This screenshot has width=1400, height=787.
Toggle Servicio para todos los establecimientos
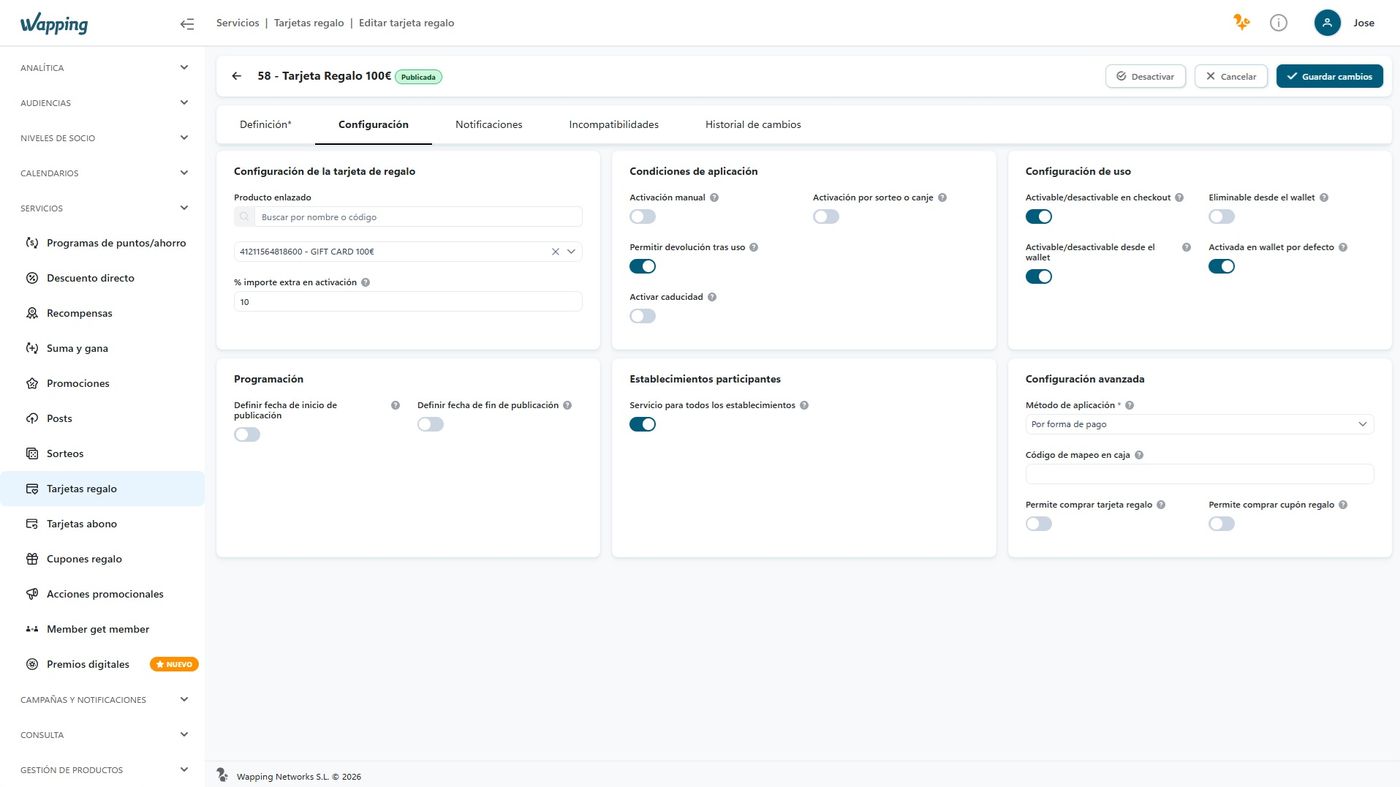click(x=643, y=424)
